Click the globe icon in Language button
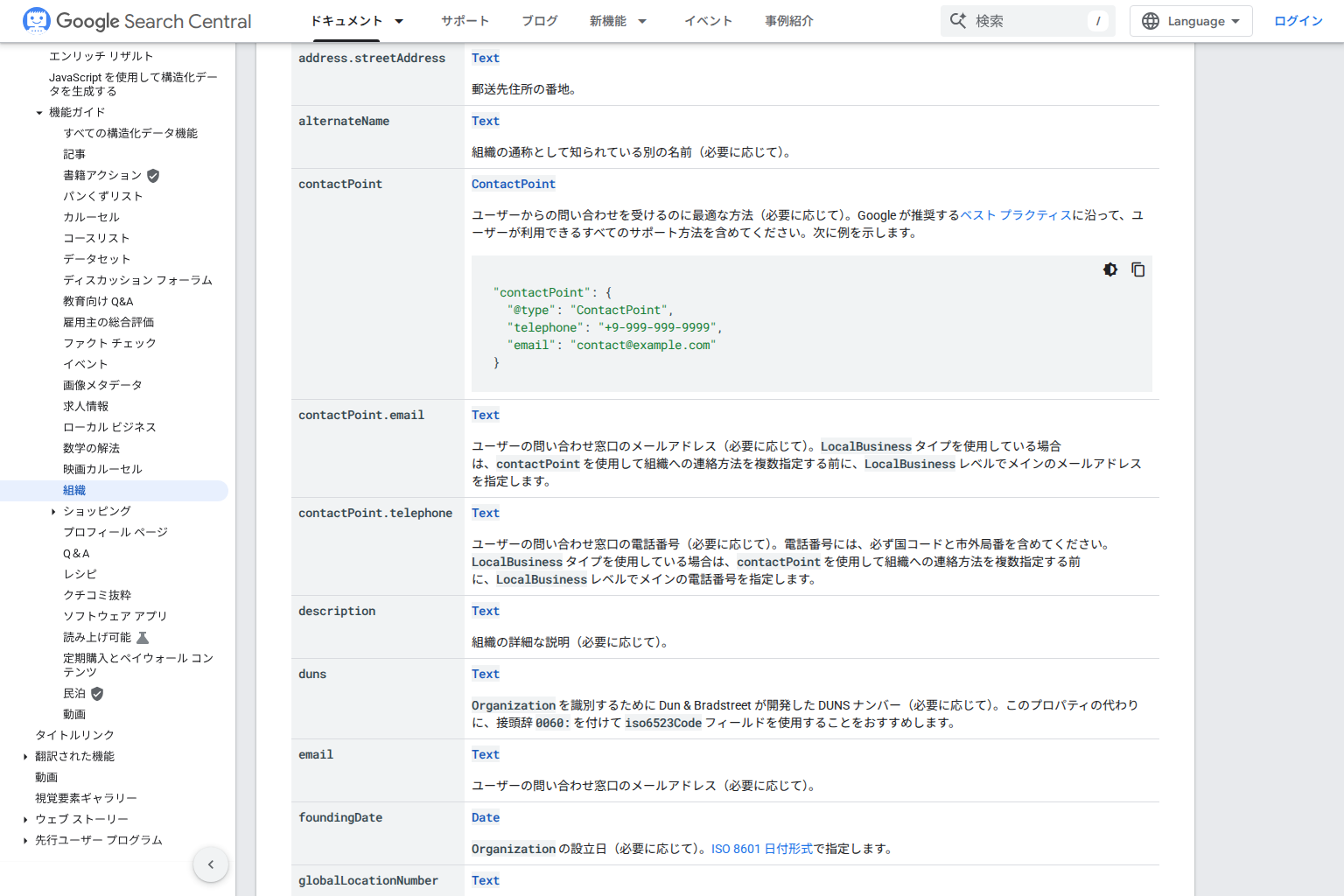 (1151, 21)
